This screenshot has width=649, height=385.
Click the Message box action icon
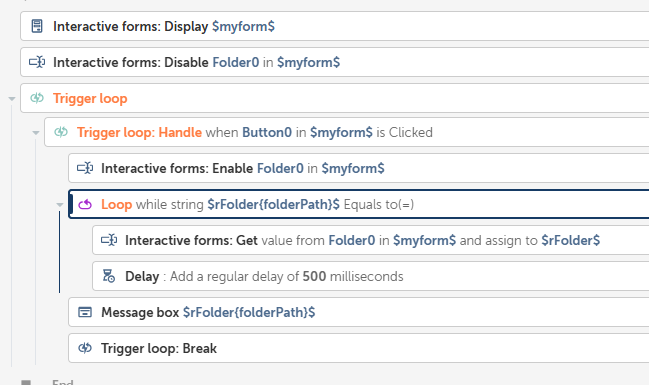(x=85, y=312)
